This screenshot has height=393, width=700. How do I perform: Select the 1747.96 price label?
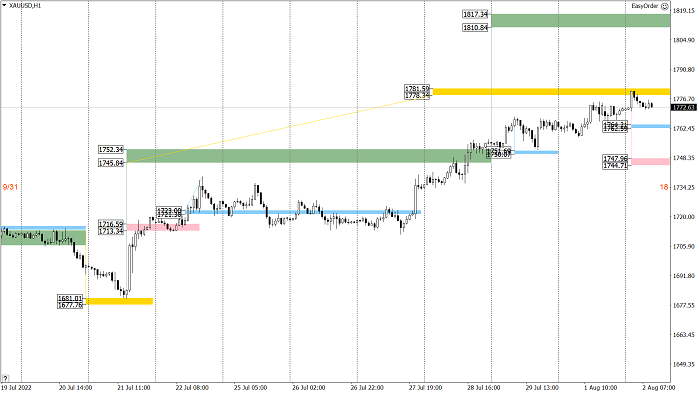pyautogui.click(x=615, y=159)
